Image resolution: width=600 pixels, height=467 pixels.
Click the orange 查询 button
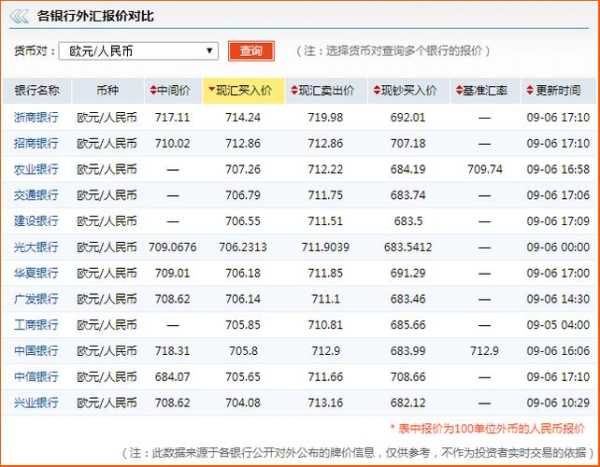(x=251, y=51)
